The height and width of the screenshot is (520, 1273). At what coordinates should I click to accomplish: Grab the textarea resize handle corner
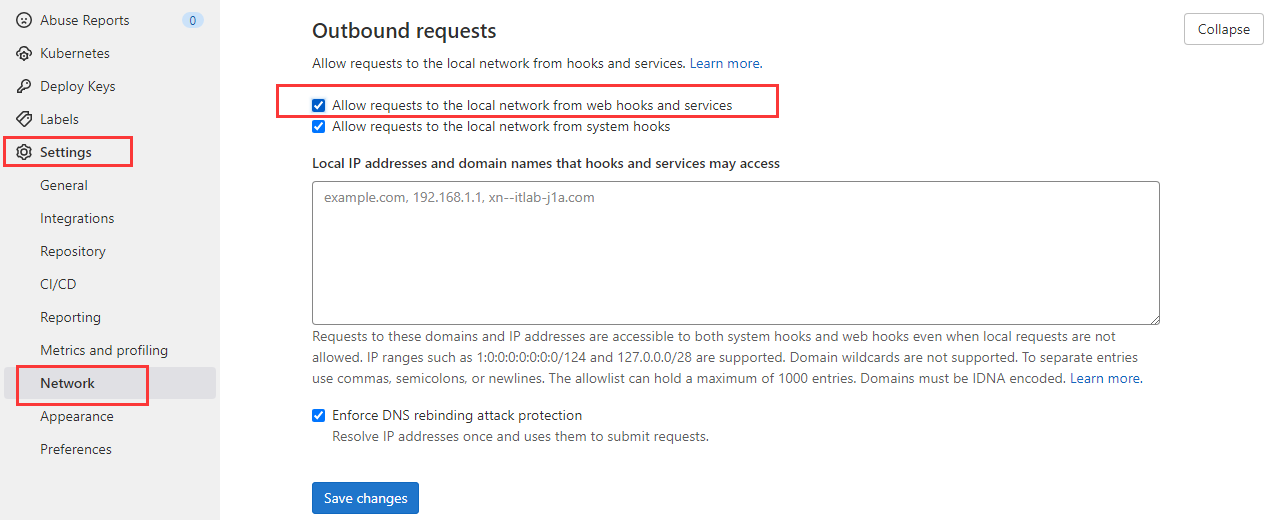(x=1154, y=319)
